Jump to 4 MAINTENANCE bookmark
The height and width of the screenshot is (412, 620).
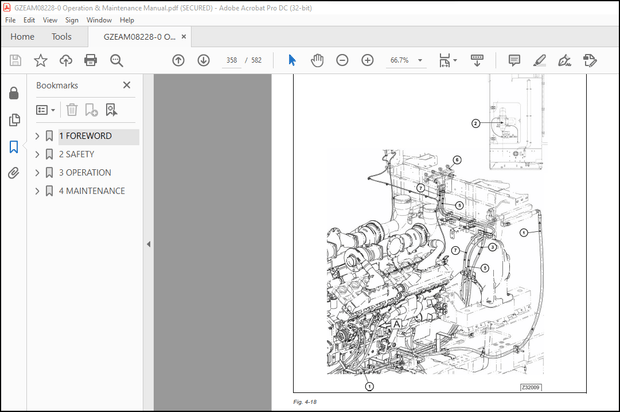point(92,191)
